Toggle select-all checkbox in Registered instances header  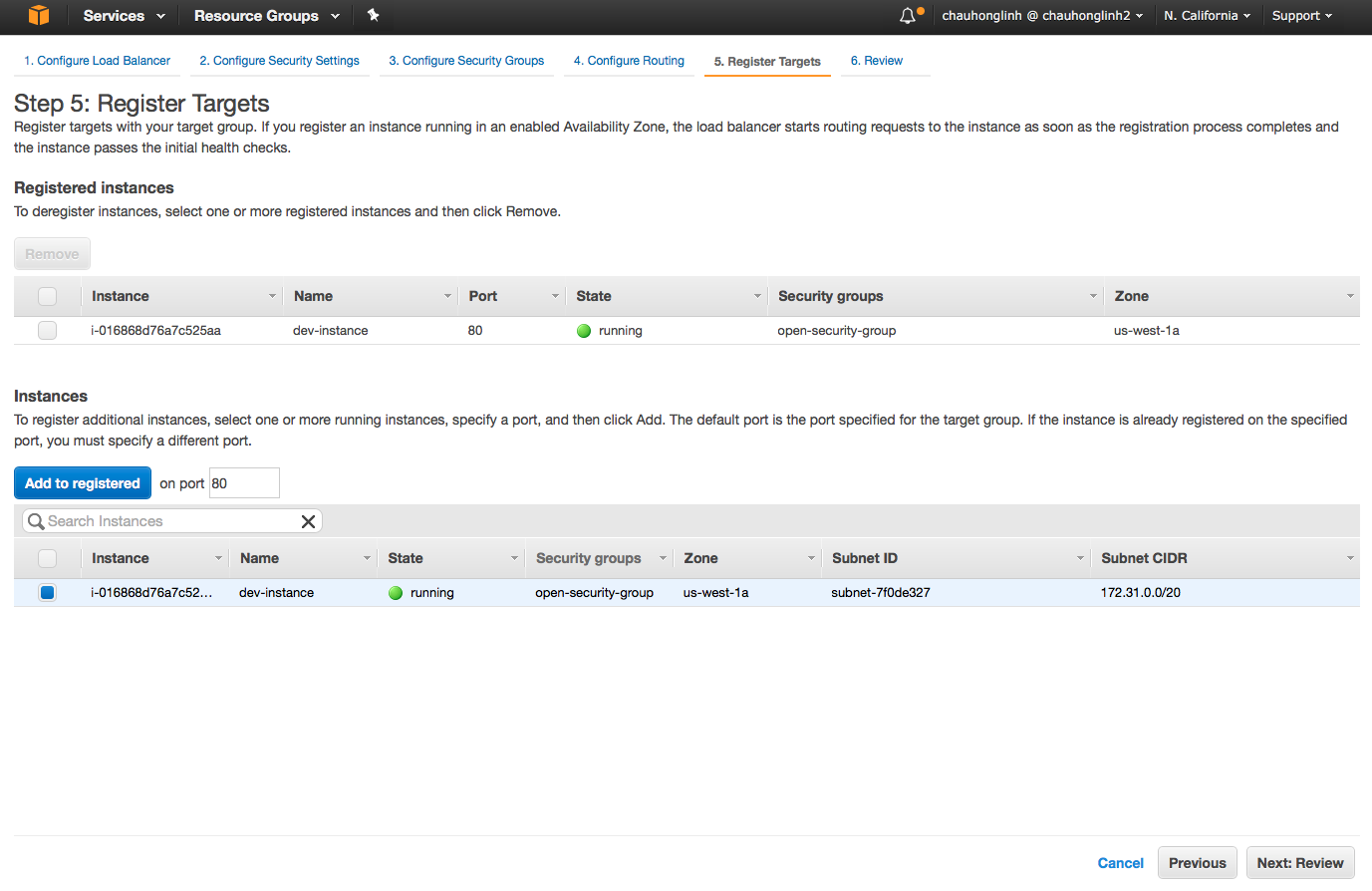coord(47,296)
